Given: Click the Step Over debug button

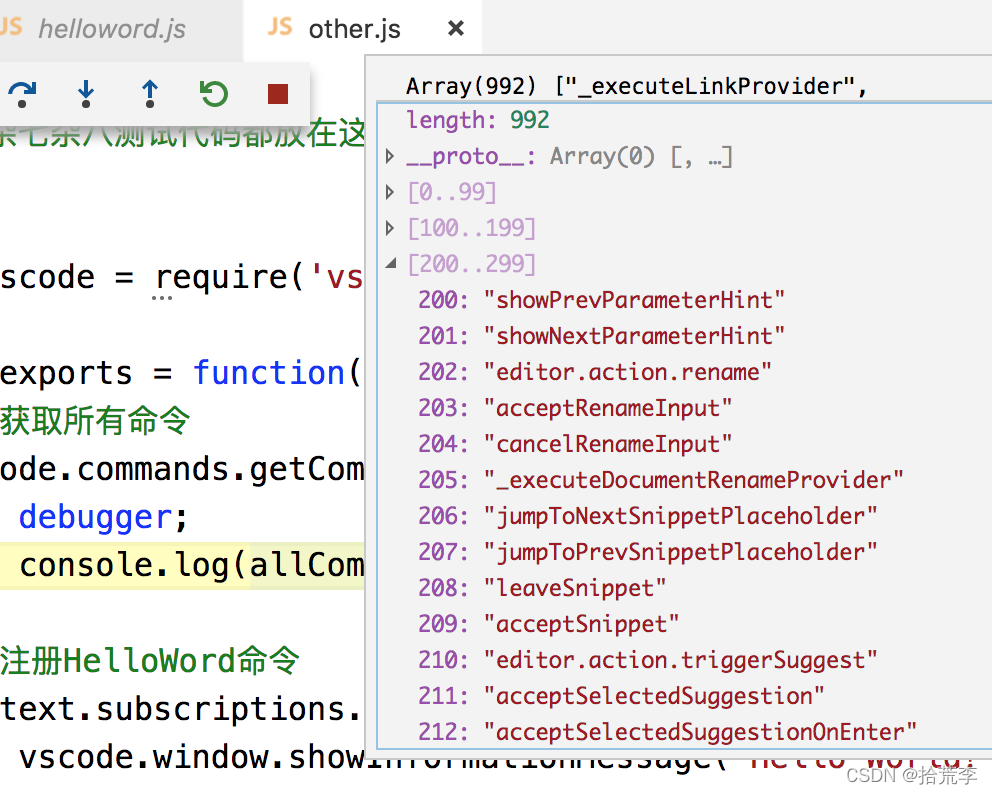Looking at the screenshot, I should pyautogui.click(x=22, y=94).
